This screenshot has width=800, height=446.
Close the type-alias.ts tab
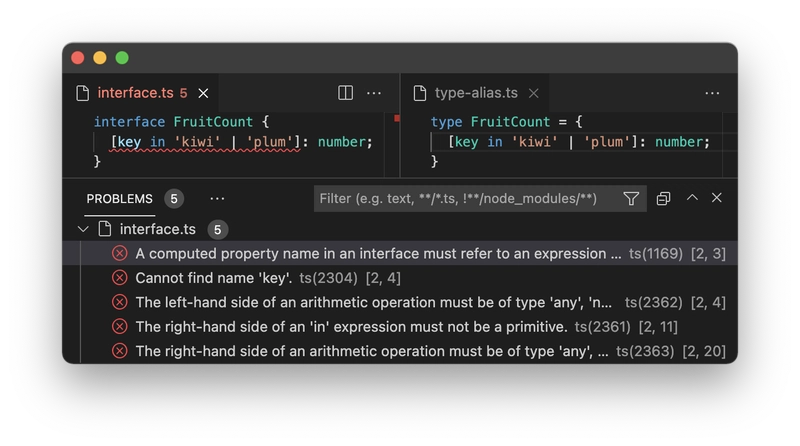tap(534, 93)
